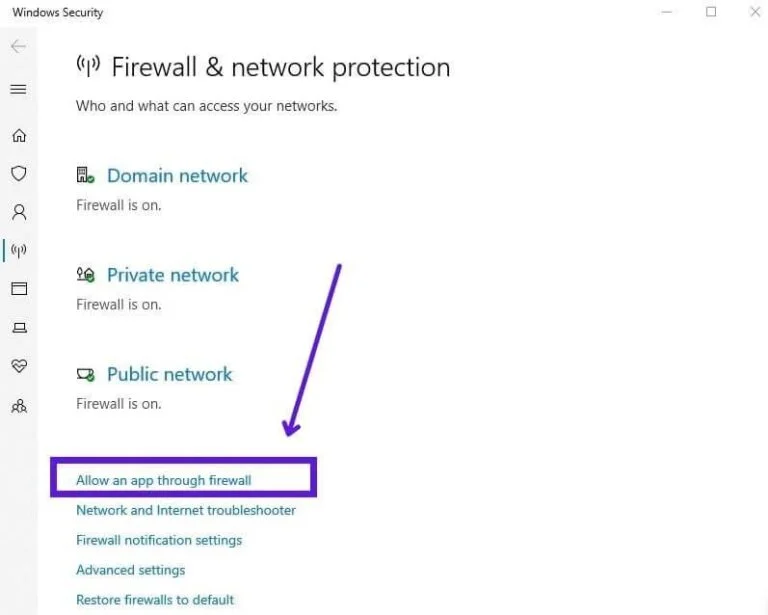Click the Domain network building icon
This screenshot has width=768, height=615.
click(x=86, y=176)
